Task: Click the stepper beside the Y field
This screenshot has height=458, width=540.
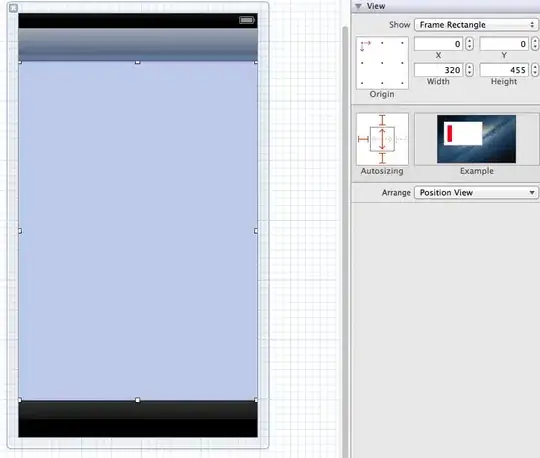Action: [535, 44]
